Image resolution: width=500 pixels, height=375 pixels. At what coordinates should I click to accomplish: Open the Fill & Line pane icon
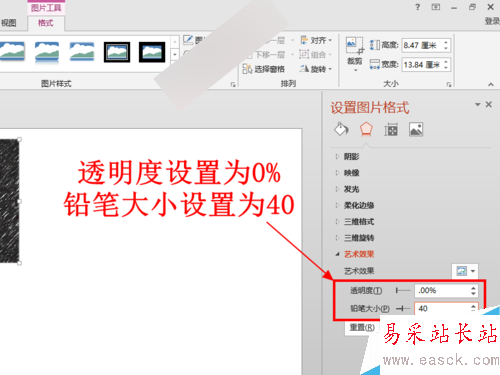(341, 129)
